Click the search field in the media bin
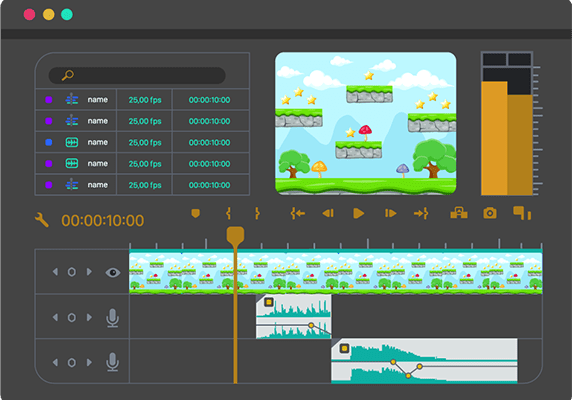This screenshot has height=400, width=572. [x=137, y=75]
